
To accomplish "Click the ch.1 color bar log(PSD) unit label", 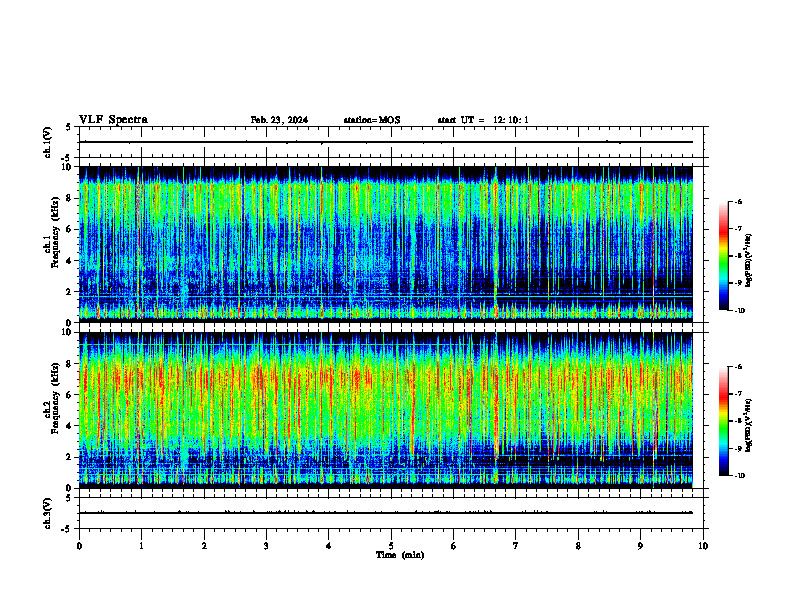I will point(749,261).
